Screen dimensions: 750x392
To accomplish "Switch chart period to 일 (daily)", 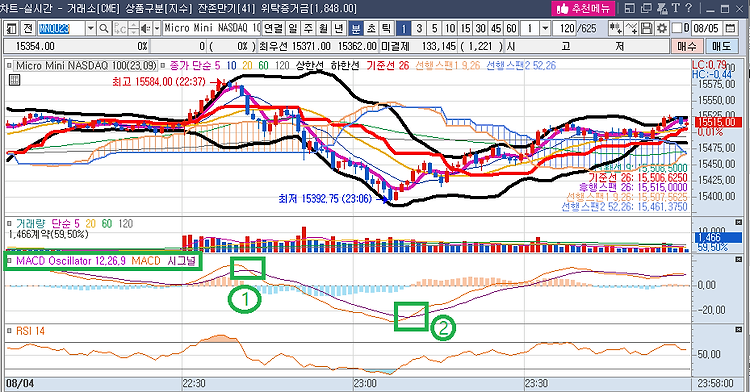I will [293, 29].
